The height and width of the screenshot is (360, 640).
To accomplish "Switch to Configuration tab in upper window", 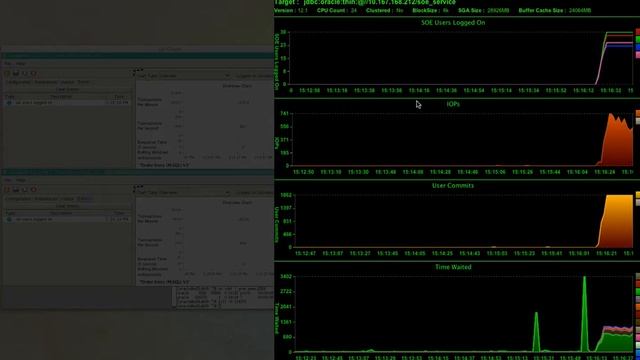I will (18, 82).
